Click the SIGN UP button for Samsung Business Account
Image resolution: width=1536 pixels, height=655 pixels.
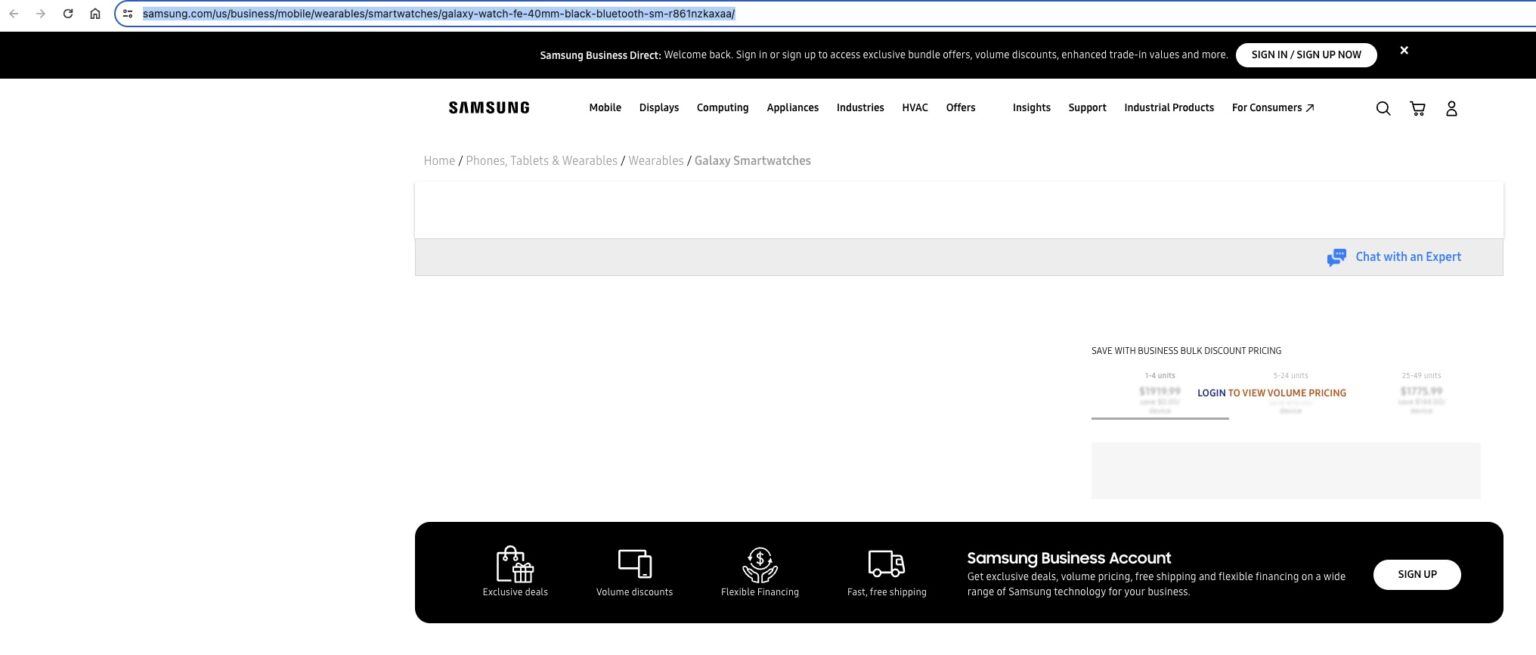[1417, 574]
